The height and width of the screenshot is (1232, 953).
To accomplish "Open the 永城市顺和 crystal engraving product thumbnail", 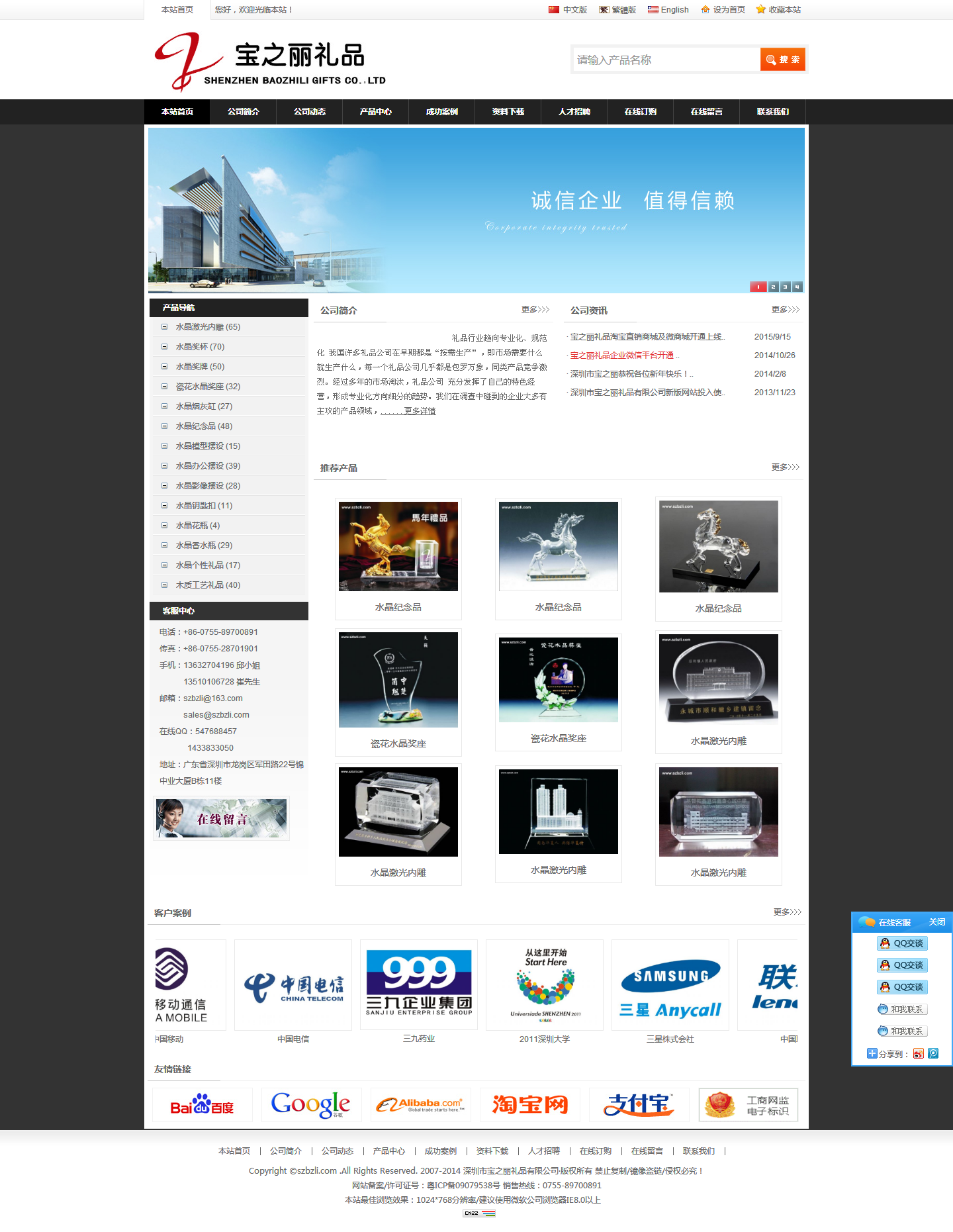I will 719,679.
